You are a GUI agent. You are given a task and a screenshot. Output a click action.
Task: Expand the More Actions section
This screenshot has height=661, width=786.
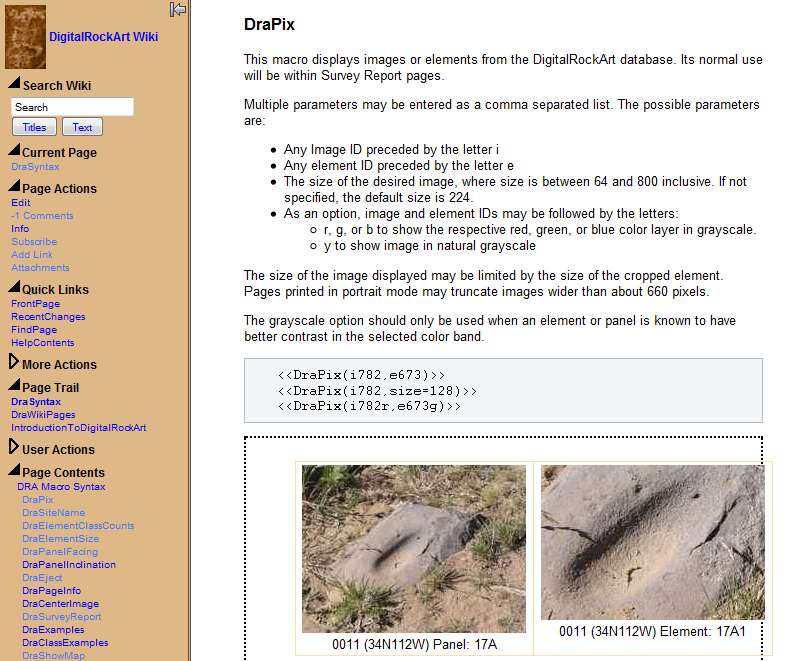tap(14, 363)
